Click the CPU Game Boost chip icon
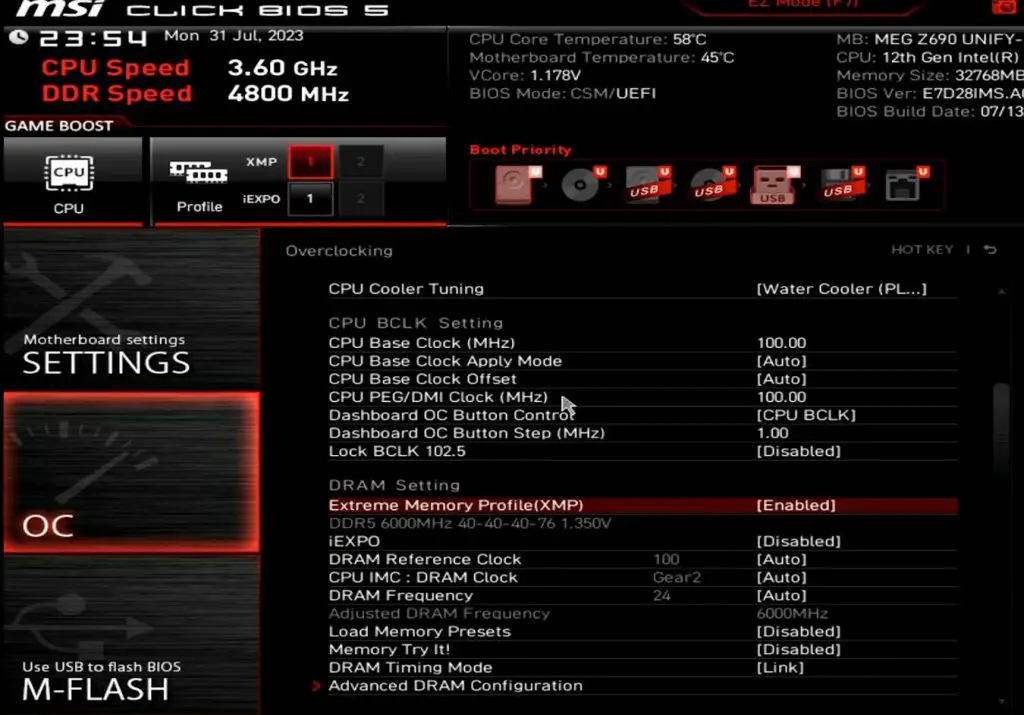 69,173
